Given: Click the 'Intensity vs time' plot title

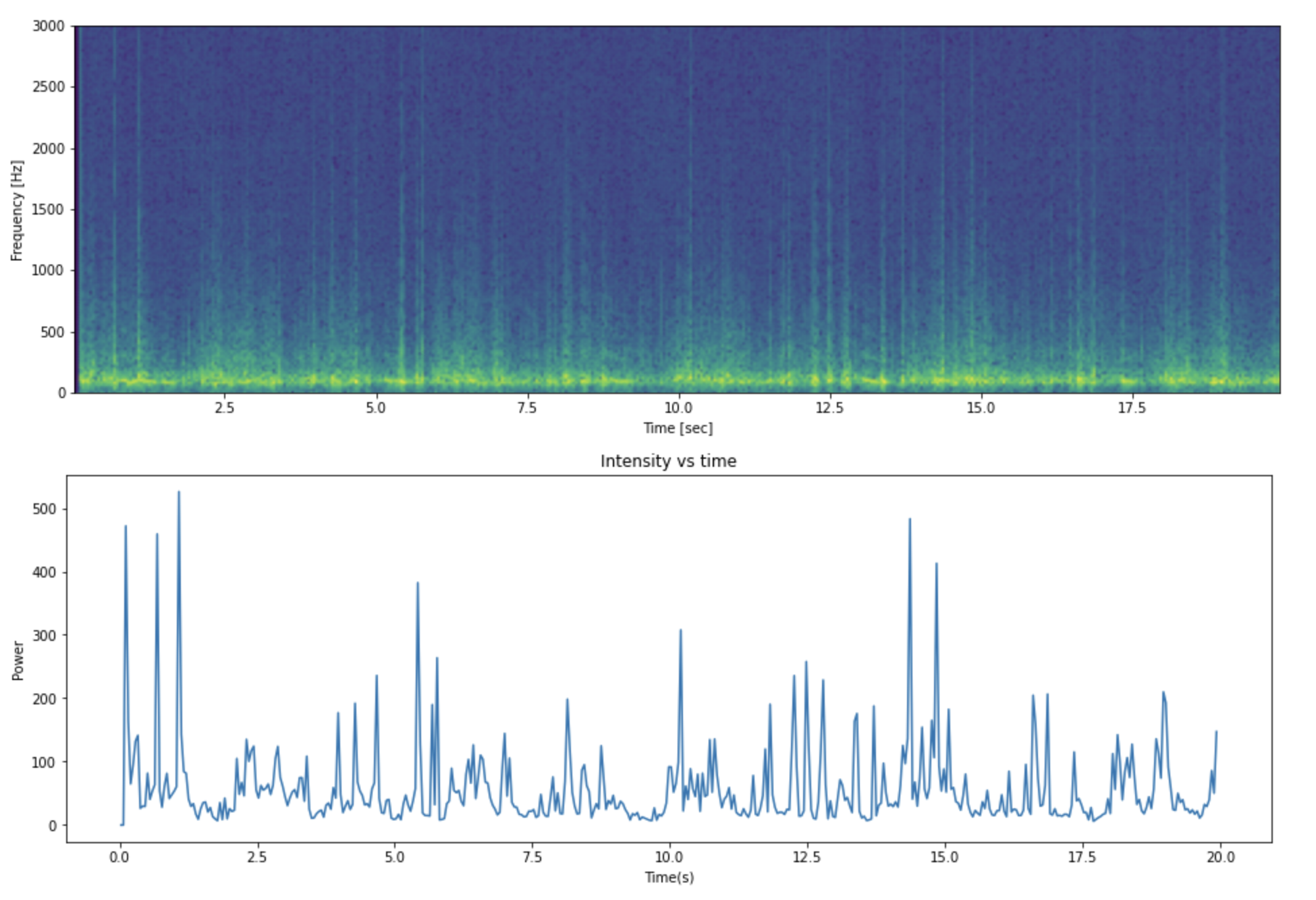Looking at the screenshot, I should pos(667,461).
